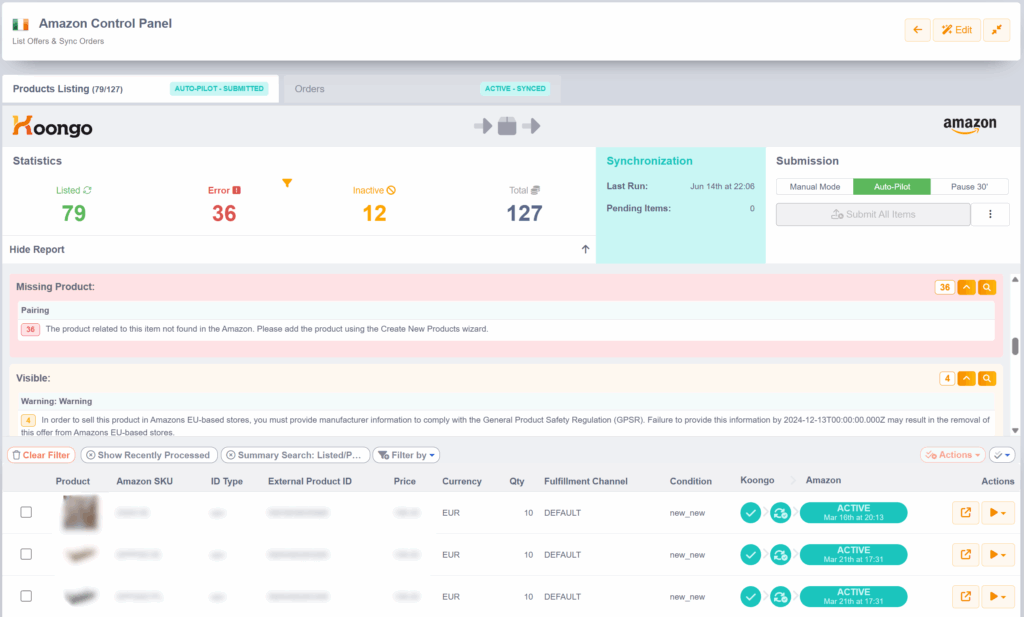This screenshot has height=617, width=1024.
Task: Click the Irish flag icon by the title
Action: (x=20, y=25)
